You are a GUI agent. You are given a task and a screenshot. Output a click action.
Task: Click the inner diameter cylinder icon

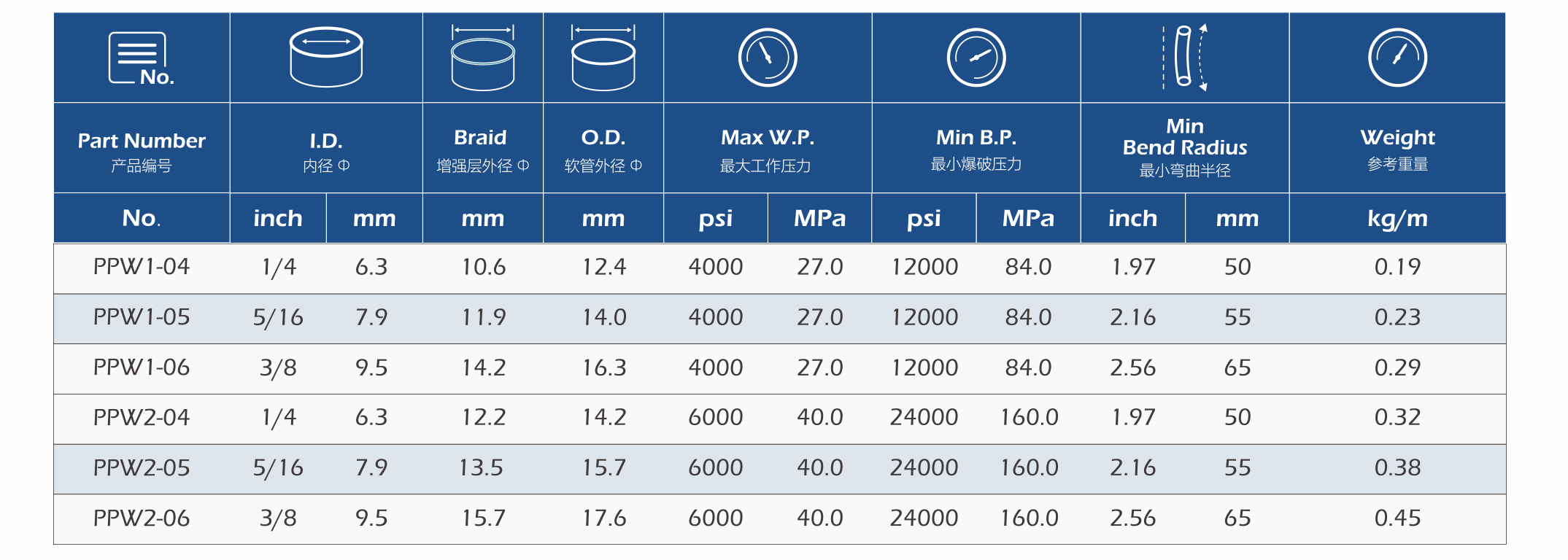326,57
